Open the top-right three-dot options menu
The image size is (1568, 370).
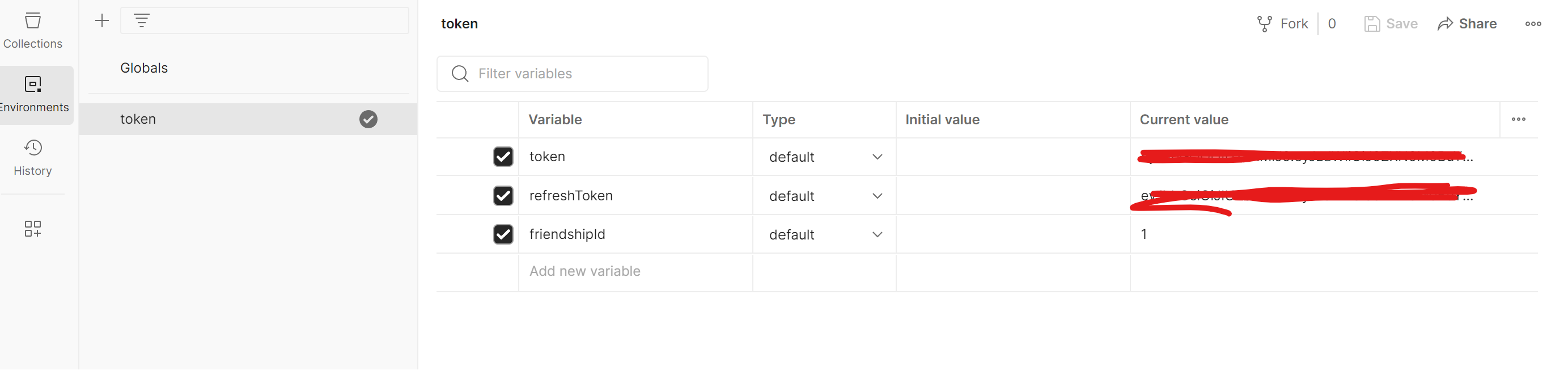point(1533,24)
